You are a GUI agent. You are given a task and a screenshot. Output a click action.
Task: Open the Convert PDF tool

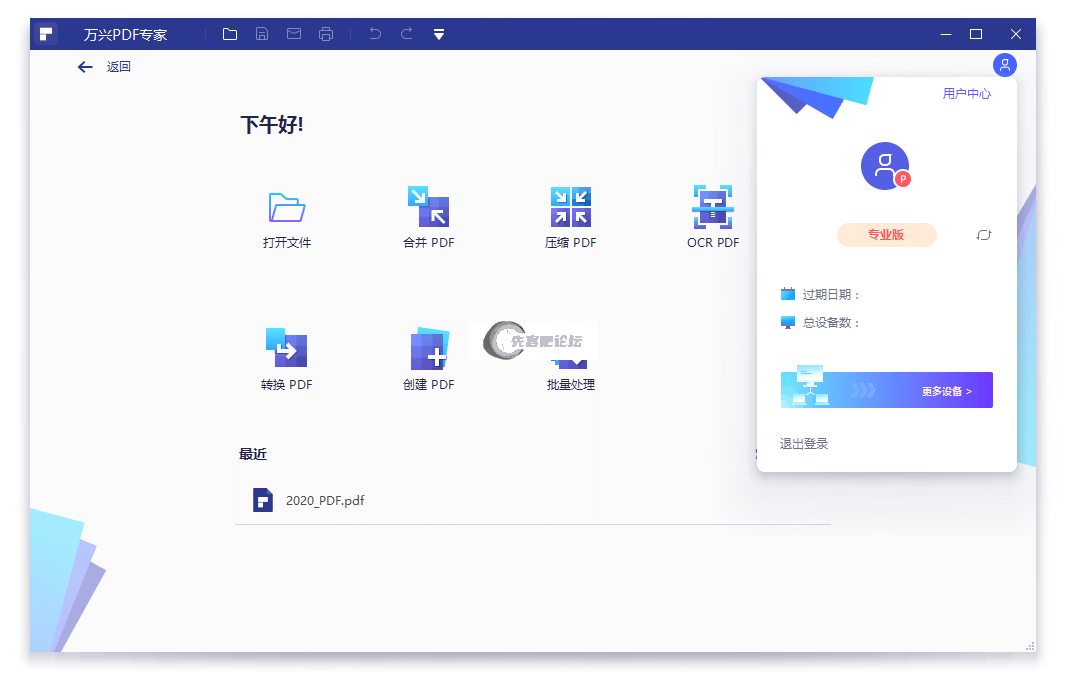287,349
